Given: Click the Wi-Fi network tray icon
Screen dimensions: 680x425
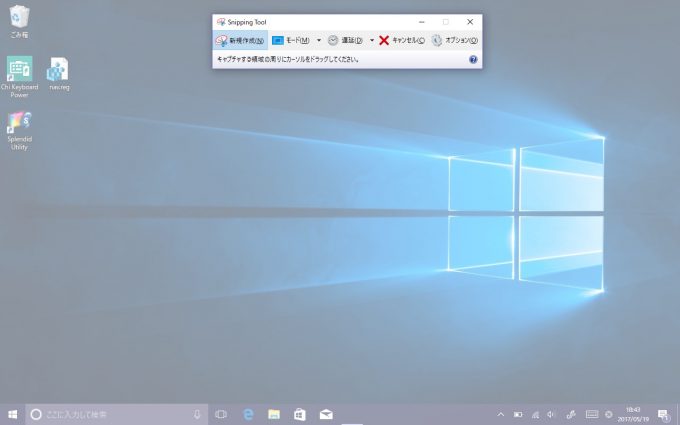Looking at the screenshot, I should click(x=535, y=415).
